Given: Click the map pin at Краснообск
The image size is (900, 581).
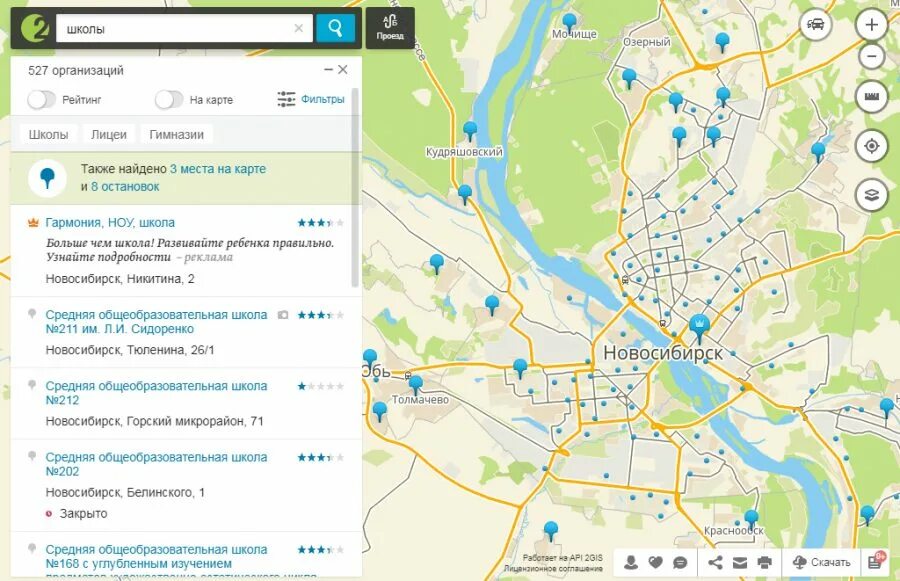Looking at the screenshot, I should pyautogui.click(x=751, y=518).
